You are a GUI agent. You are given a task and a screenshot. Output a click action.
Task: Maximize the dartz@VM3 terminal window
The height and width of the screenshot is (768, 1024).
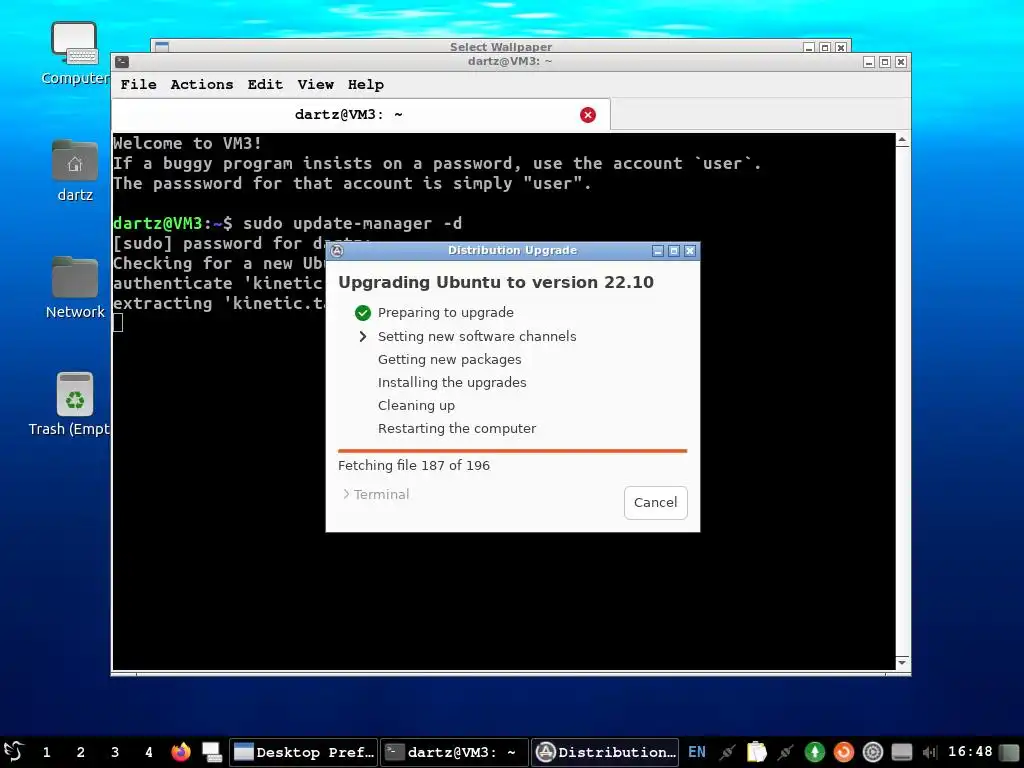coord(885,62)
